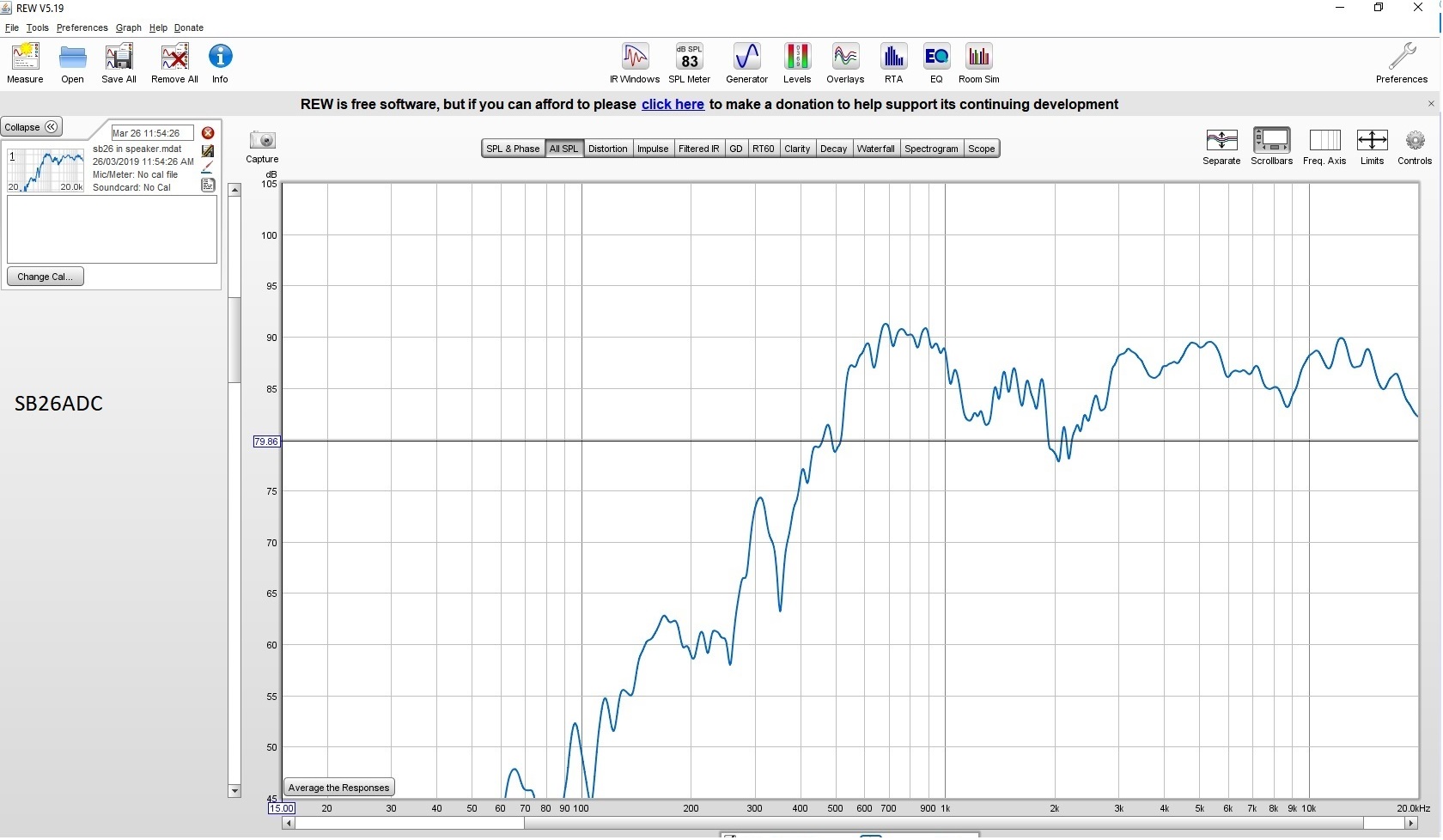Screen dimensions: 1443x840
Task: Click the 79.86 dB cursor value label
Action: click(x=266, y=441)
